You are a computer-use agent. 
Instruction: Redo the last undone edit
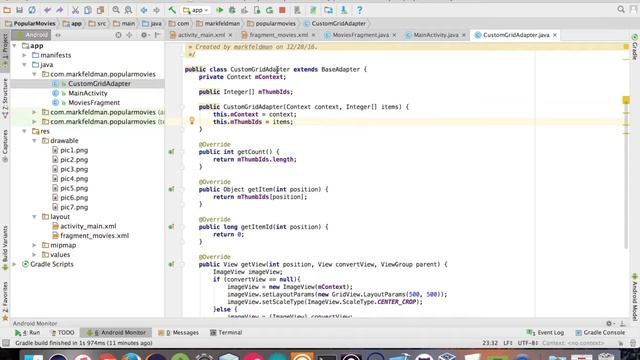60,10
